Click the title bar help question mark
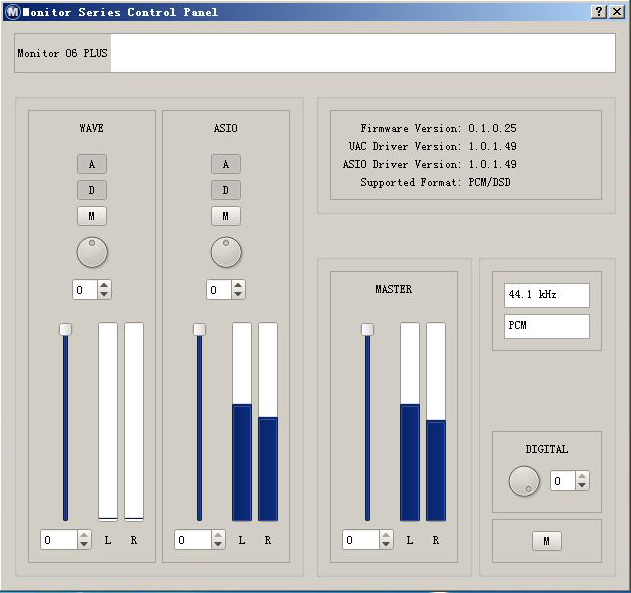The height and width of the screenshot is (593, 631). [x=599, y=12]
